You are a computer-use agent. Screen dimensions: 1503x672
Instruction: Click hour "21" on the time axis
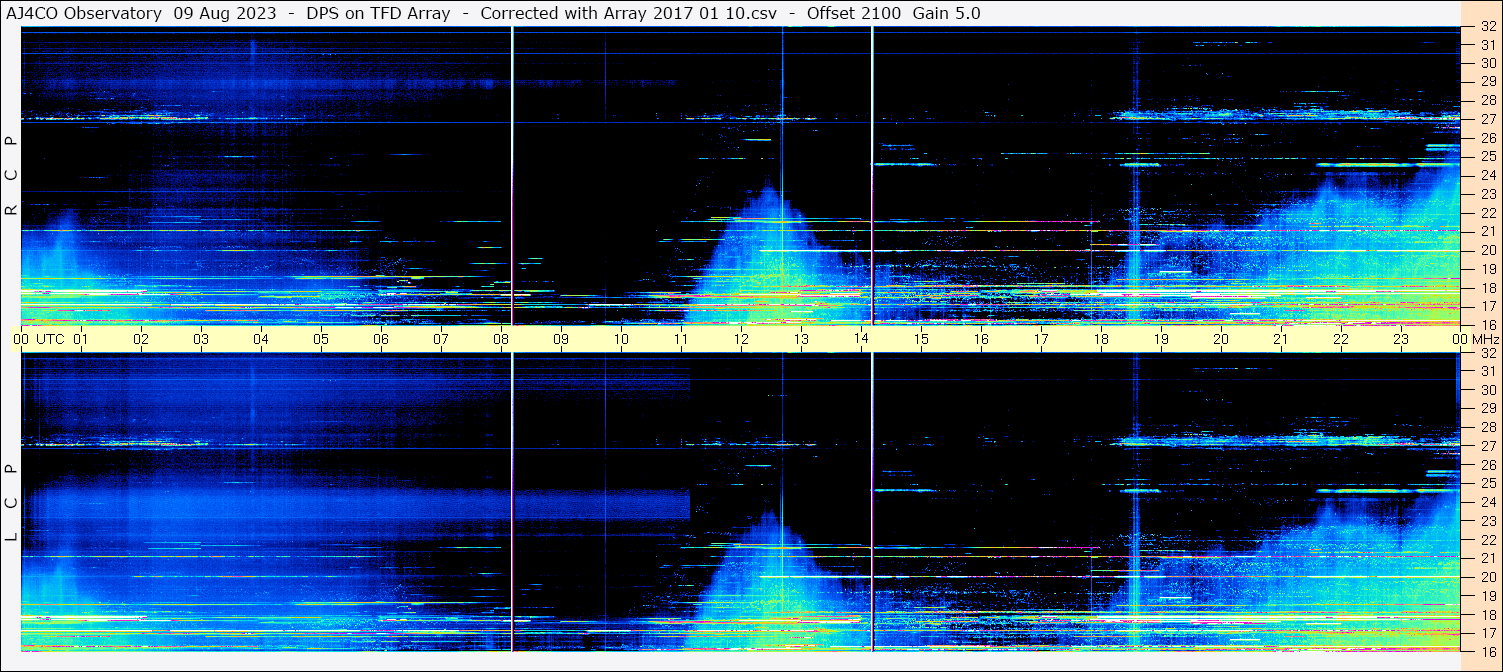[1281, 339]
